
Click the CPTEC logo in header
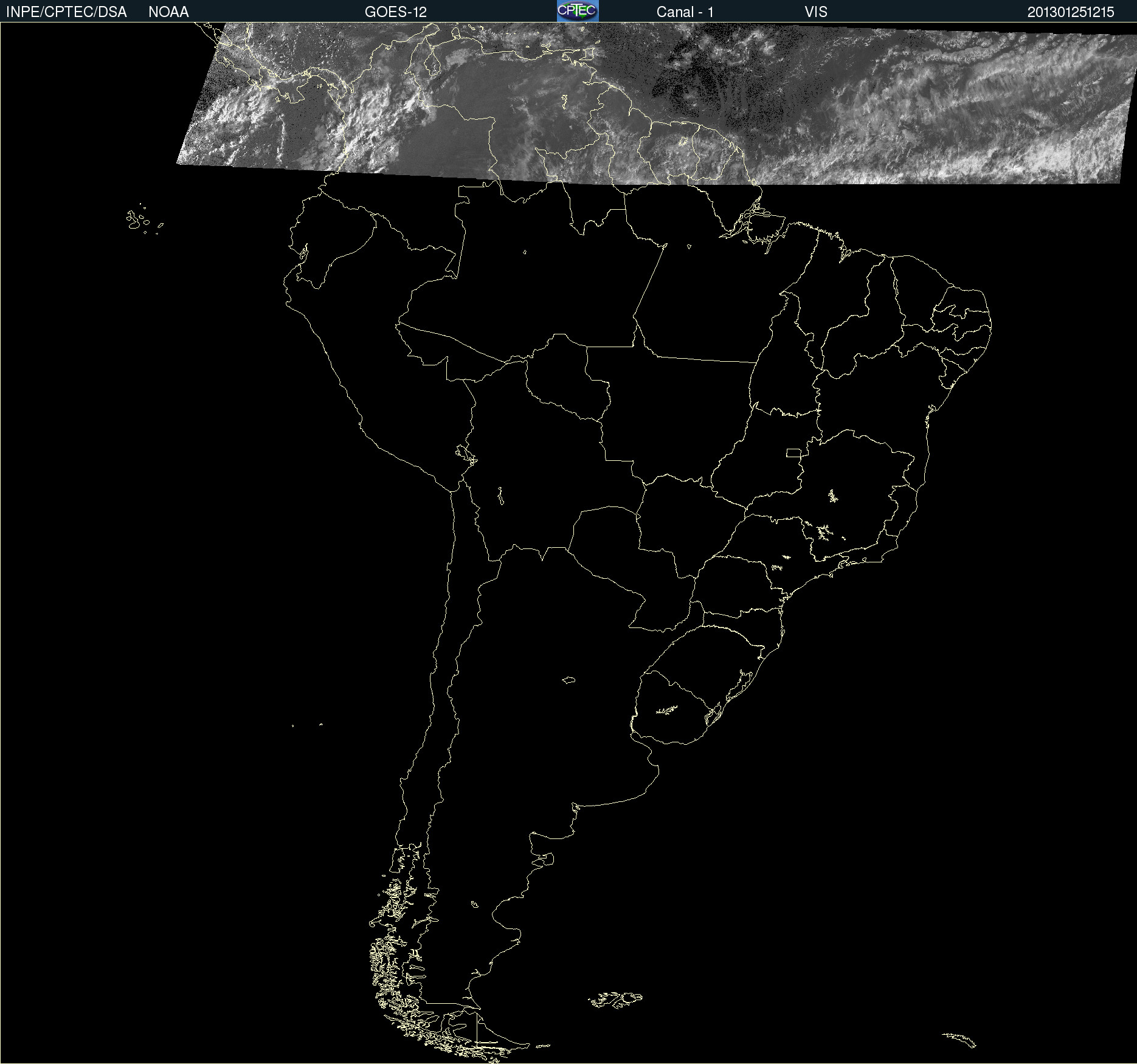(x=578, y=11)
